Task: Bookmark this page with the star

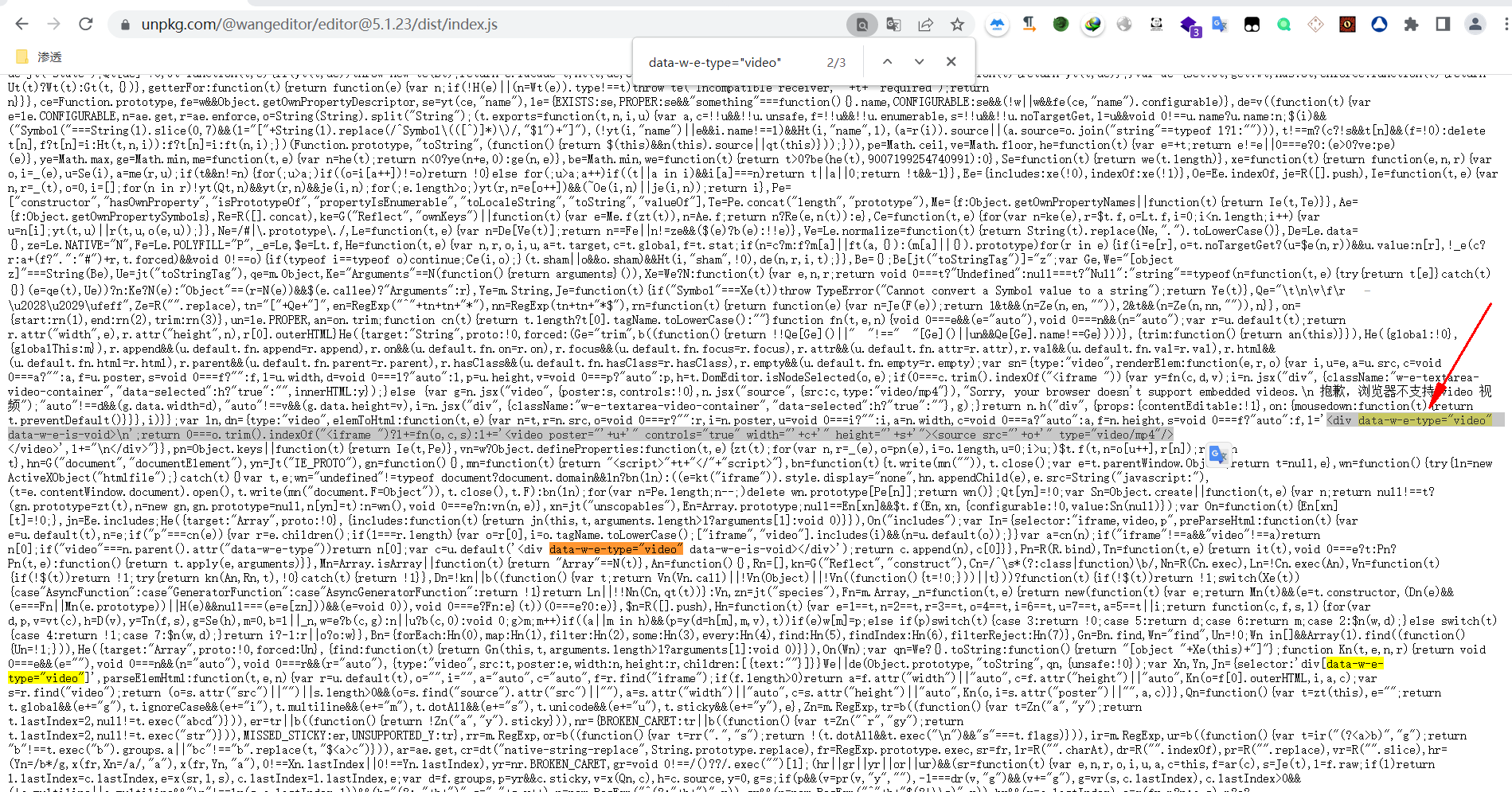Action: tap(957, 25)
